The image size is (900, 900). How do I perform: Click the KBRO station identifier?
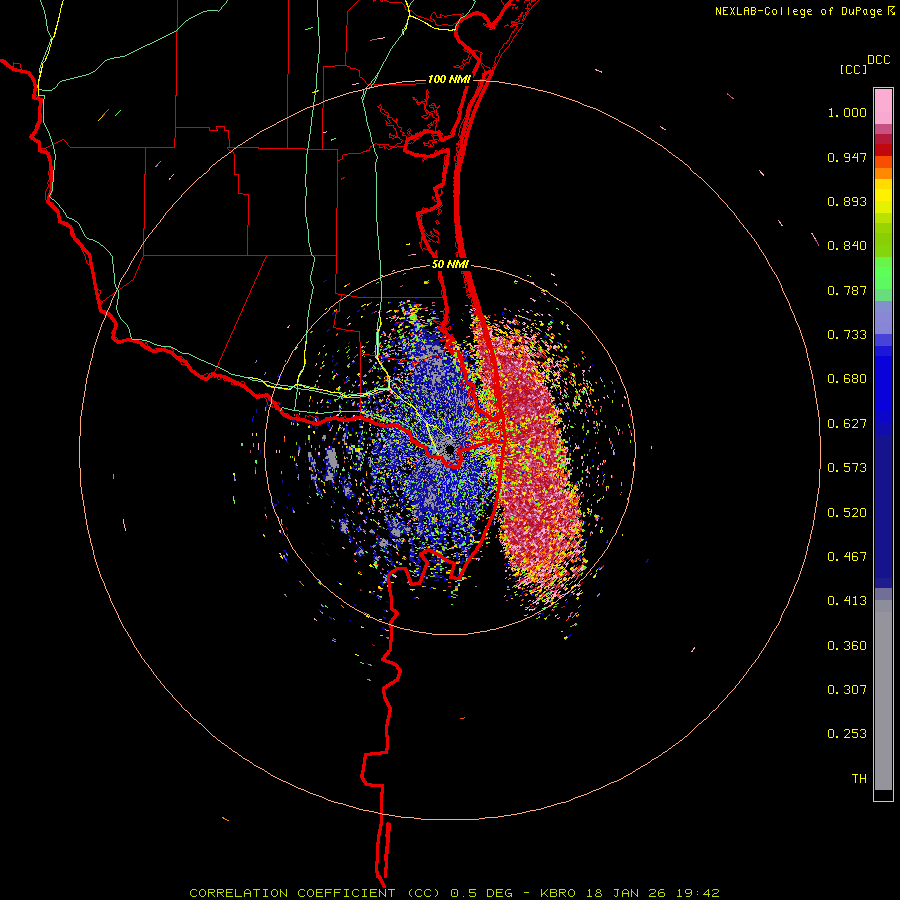(x=560, y=893)
